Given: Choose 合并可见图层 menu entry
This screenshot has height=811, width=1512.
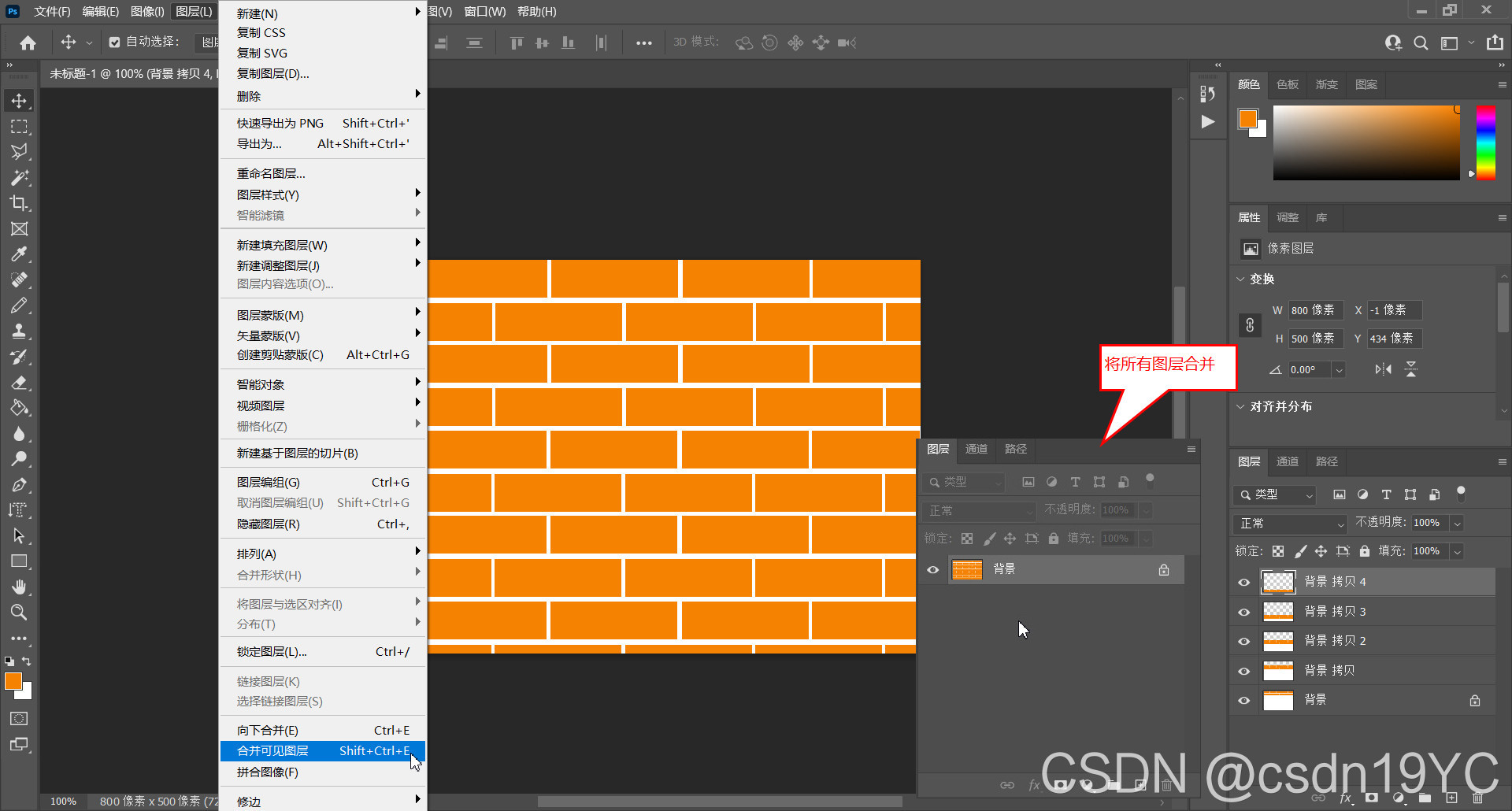Looking at the screenshot, I should point(323,751).
